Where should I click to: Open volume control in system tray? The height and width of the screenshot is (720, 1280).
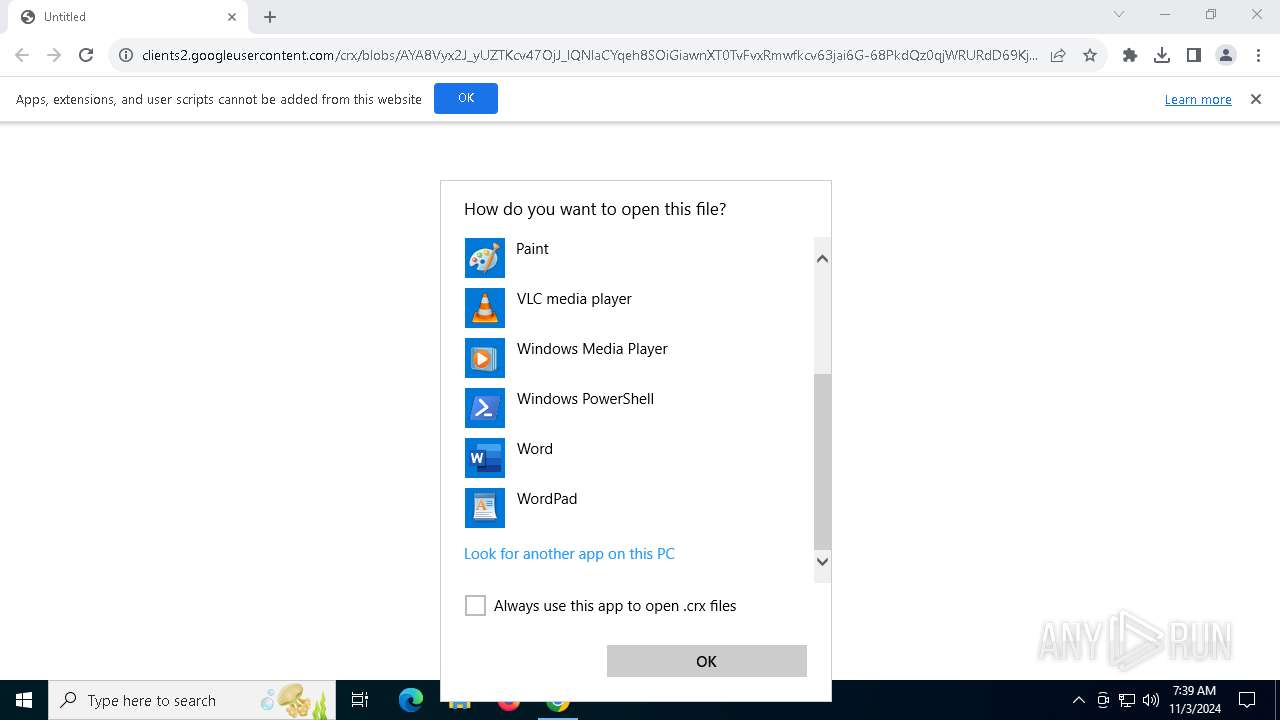(1151, 700)
